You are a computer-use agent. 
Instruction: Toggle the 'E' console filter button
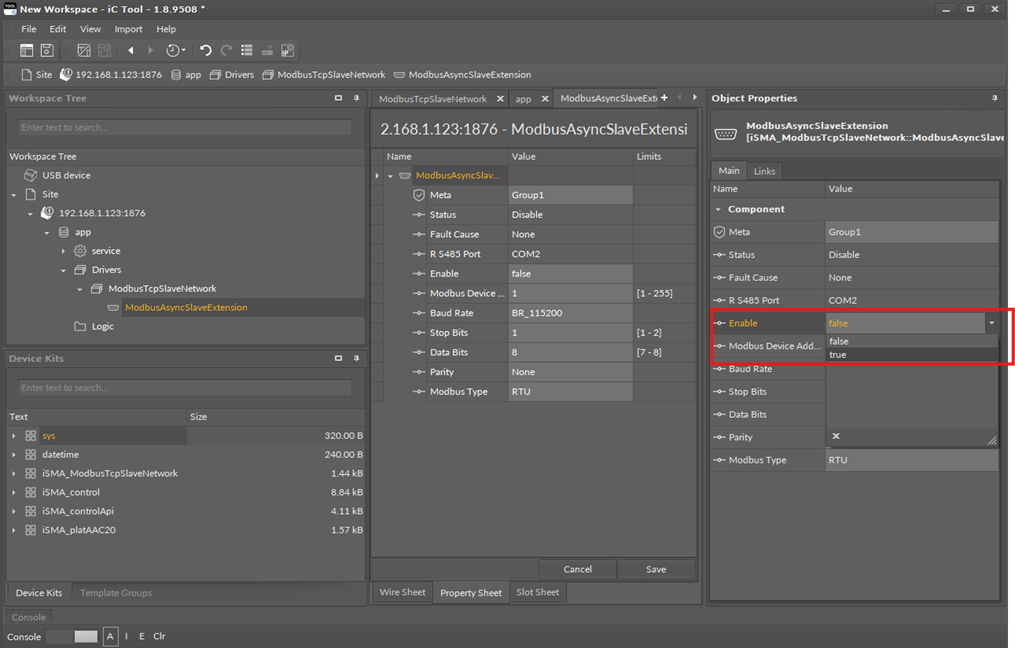pyautogui.click(x=142, y=636)
